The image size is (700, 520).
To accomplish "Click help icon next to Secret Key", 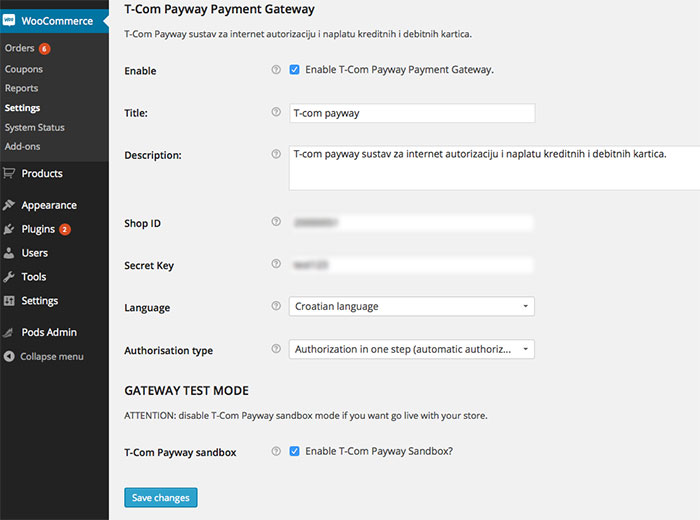I will (276, 264).
